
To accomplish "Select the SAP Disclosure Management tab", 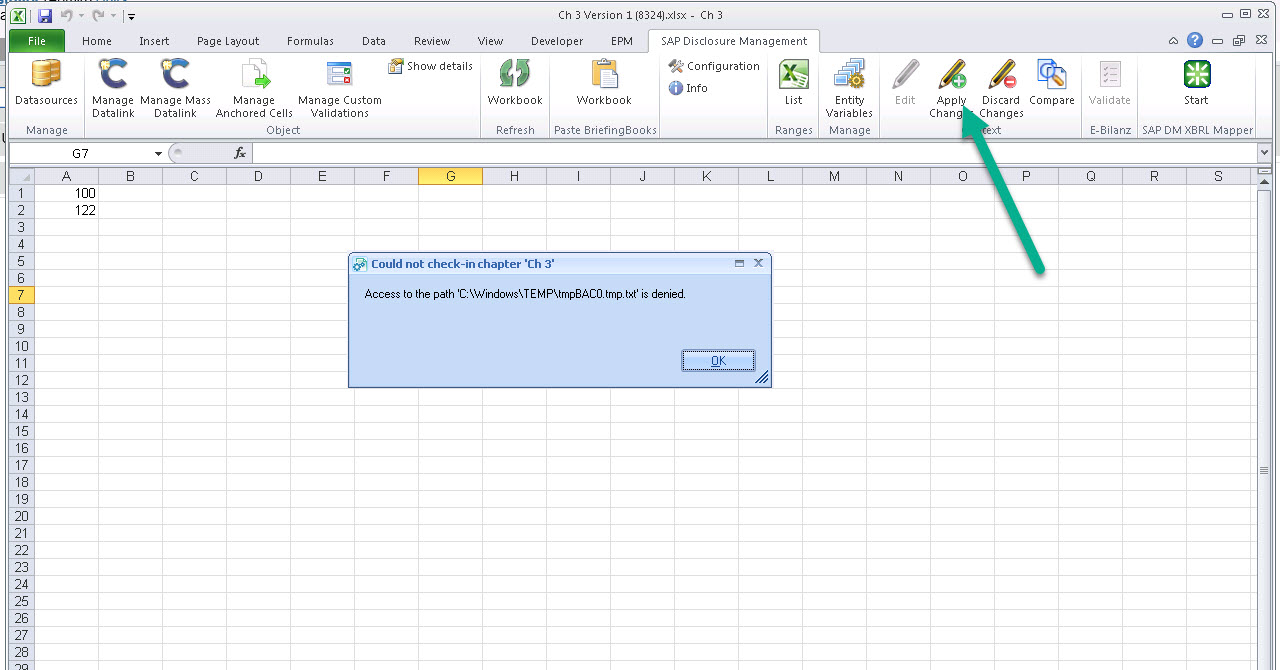I will point(734,41).
